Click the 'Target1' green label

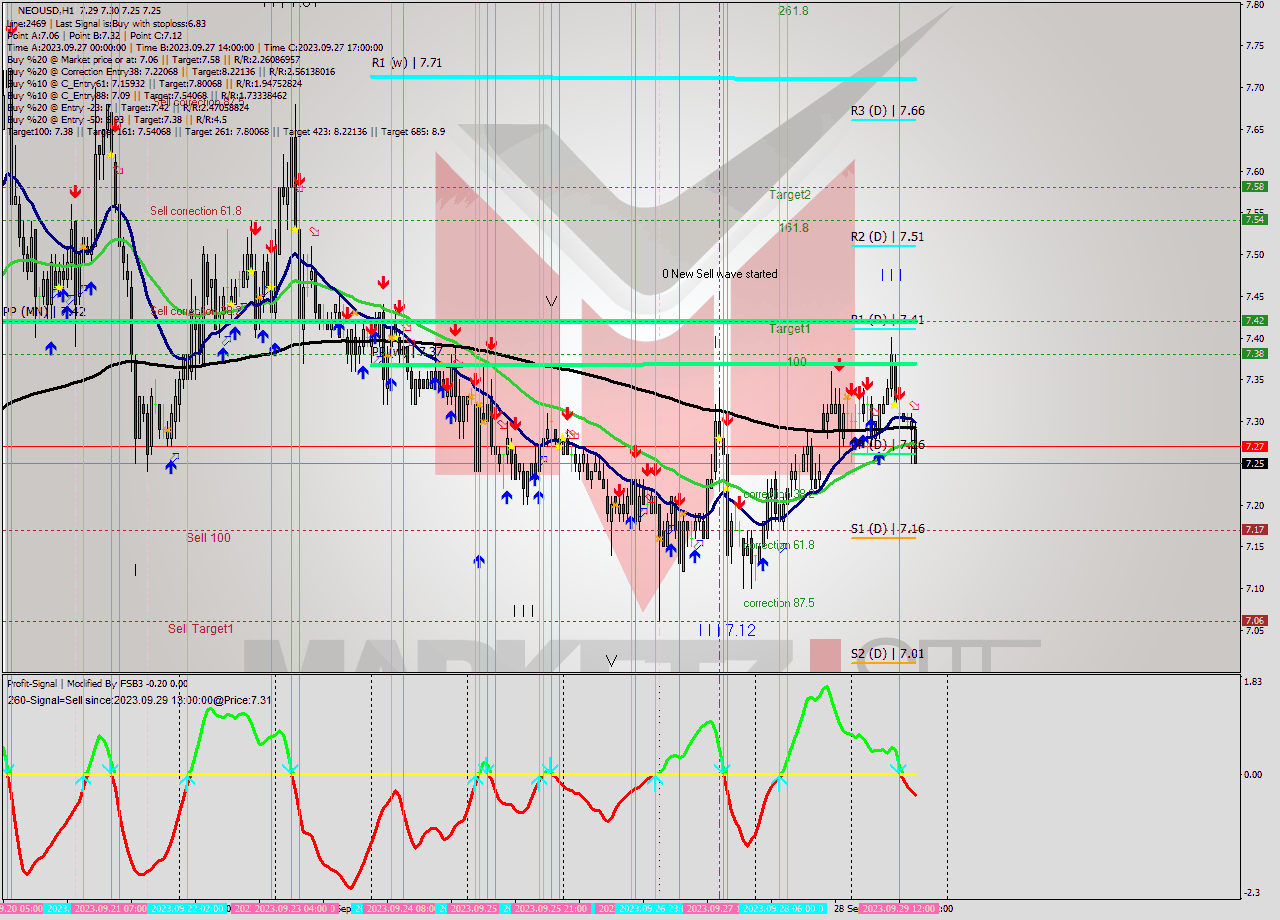click(790, 329)
